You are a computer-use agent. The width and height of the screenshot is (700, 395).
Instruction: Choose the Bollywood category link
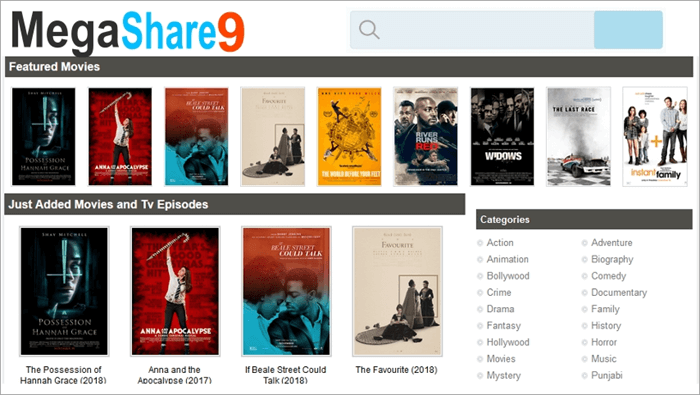pos(508,276)
